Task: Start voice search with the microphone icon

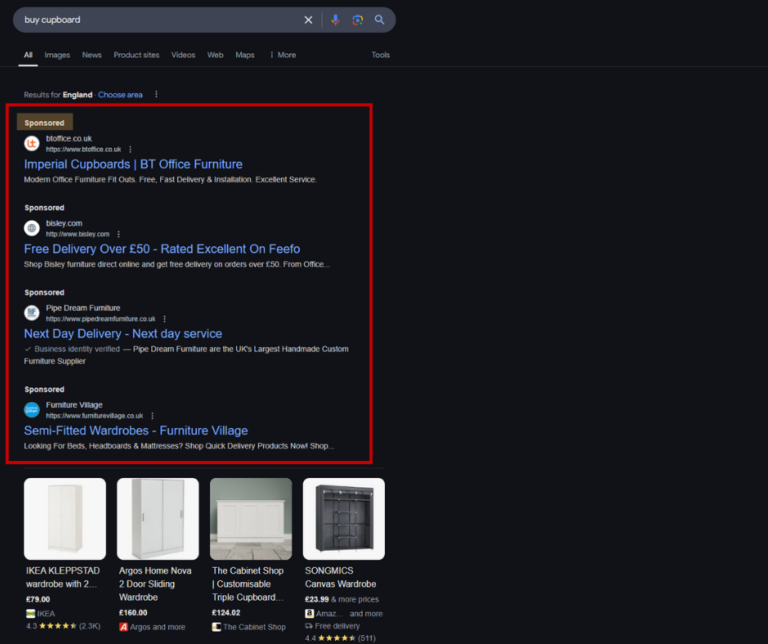Action: (x=336, y=20)
